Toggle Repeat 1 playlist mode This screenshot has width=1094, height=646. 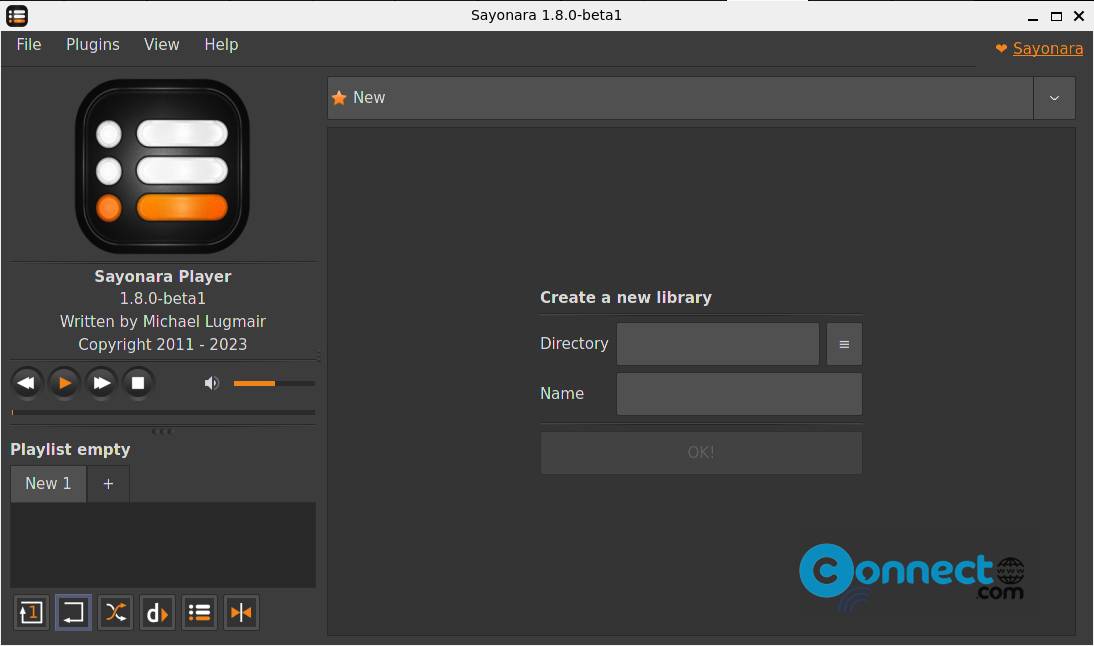coord(31,613)
